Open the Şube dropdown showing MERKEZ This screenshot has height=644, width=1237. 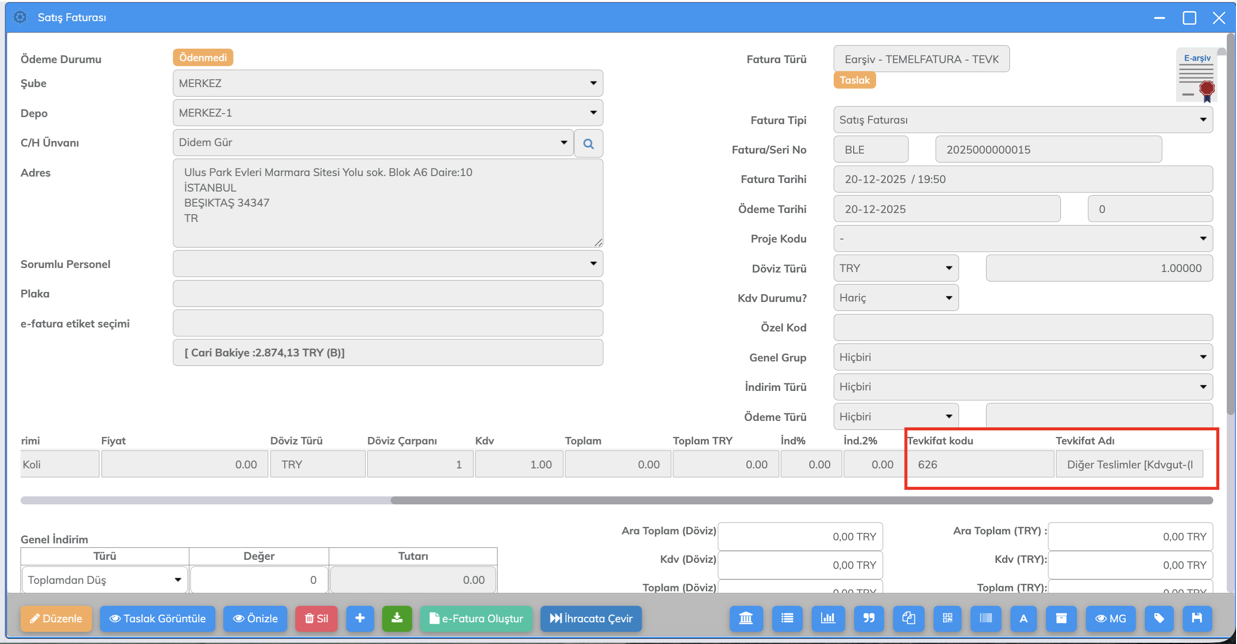tap(387, 83)
